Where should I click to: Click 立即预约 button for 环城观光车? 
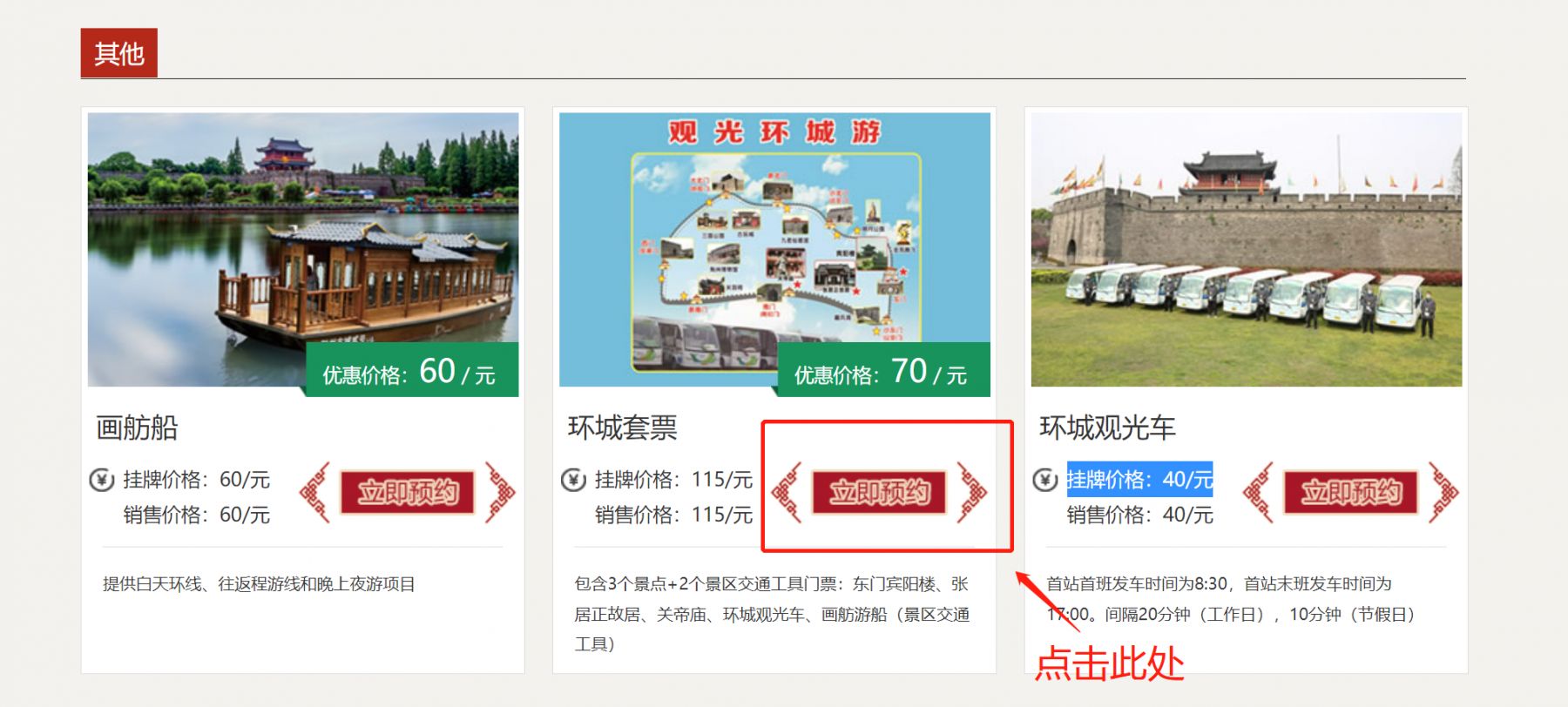1351,493
